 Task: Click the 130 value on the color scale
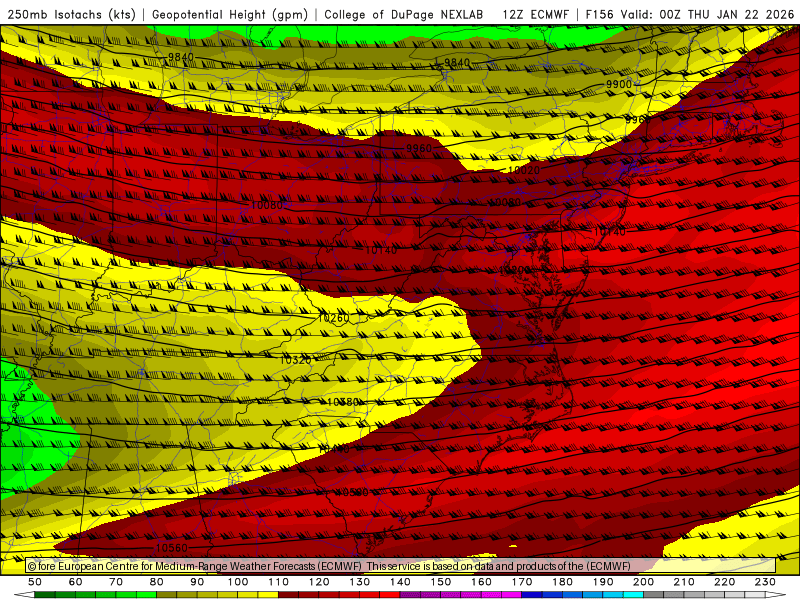360,582
